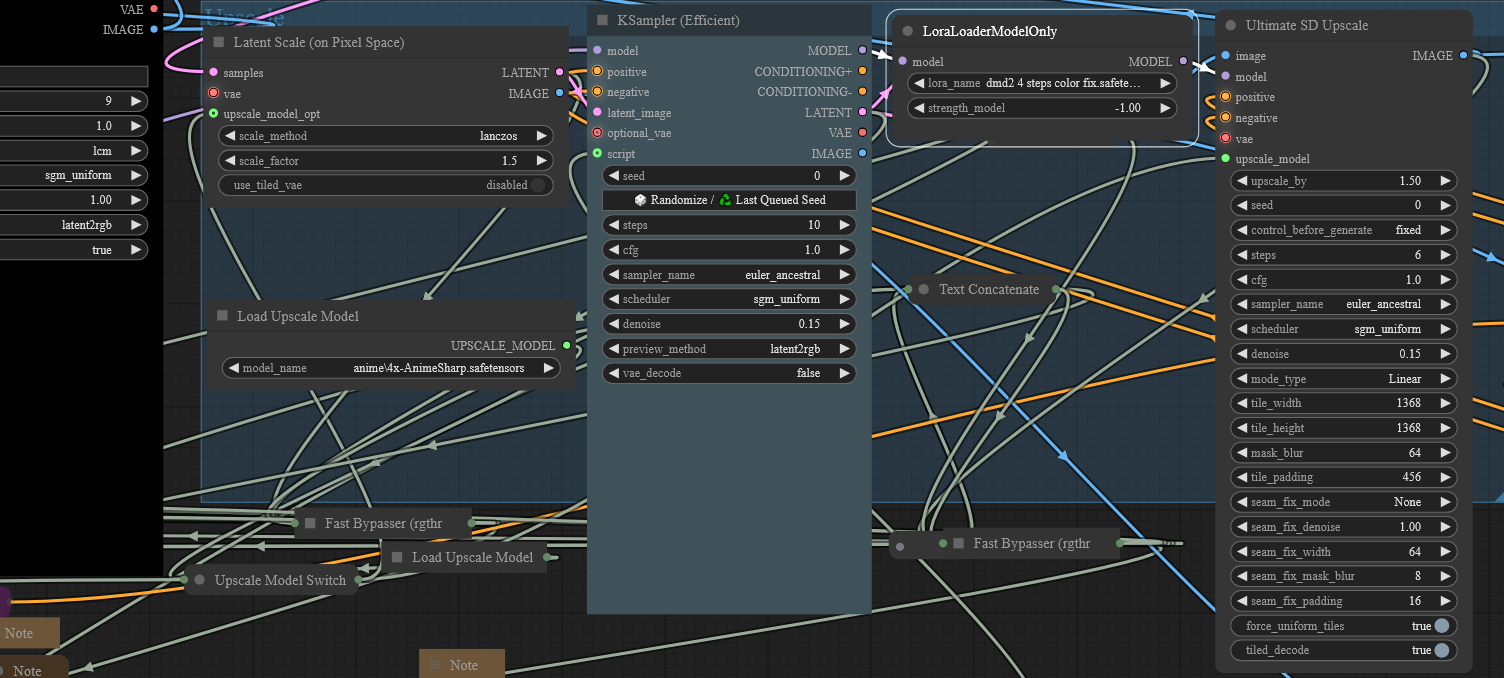Click the seed field in KSampler
Viewport: 1504px width, 678px height.
click(729, 176)
